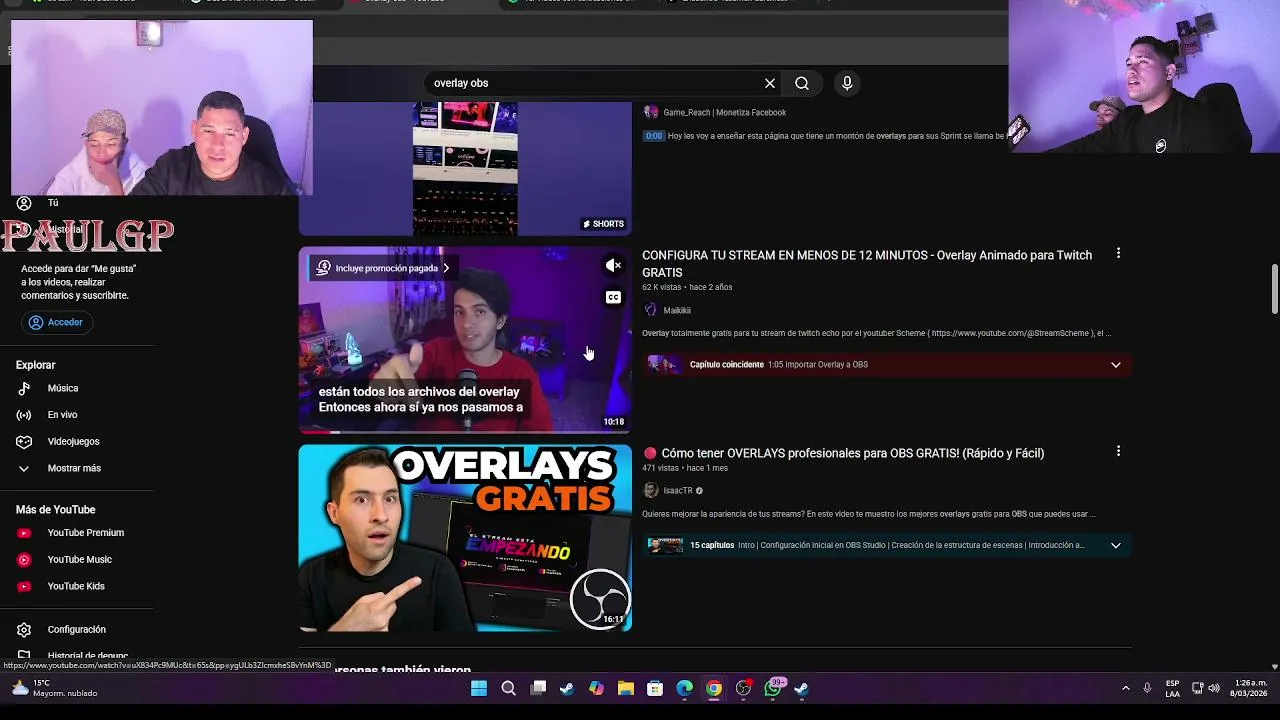The height and width of the screenshot is (720, 1280).
Task: Click the IsaacTR channel avatar
Action: click(x=651, y=491)
